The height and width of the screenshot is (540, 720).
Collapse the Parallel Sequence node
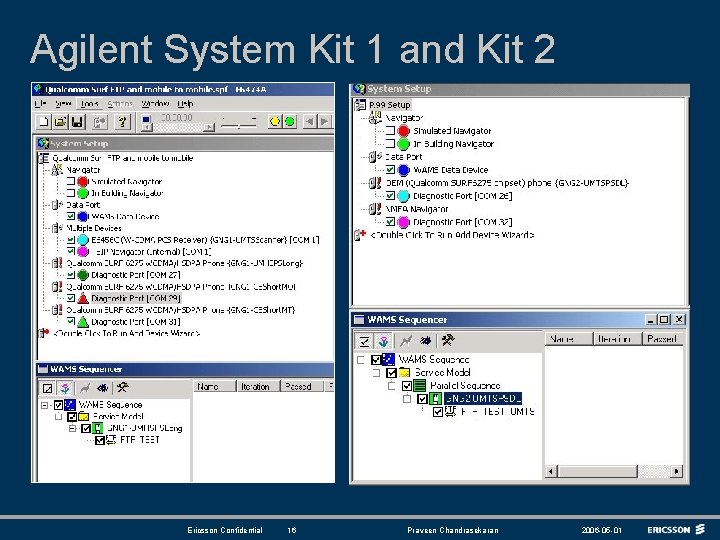click(391, 386)
